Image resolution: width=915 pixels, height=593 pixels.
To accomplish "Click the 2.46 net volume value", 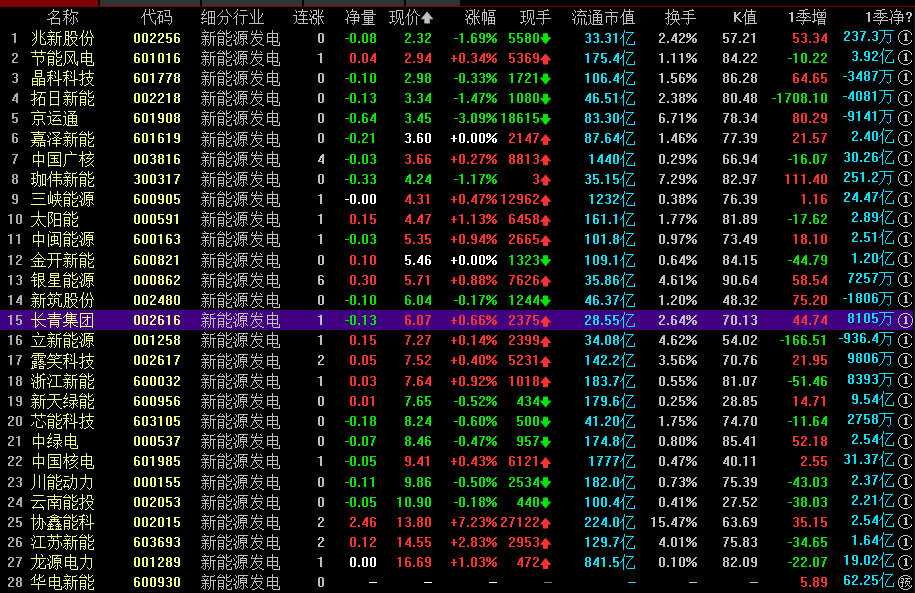I will point(363,522).
